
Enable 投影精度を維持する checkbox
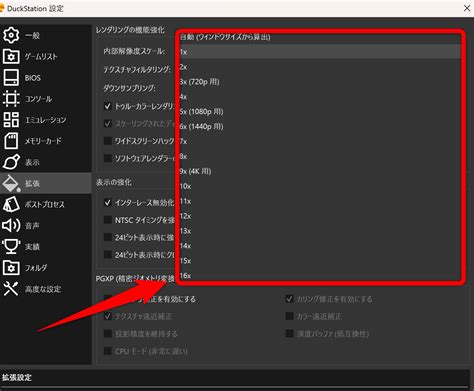click(x=107, y=333)
